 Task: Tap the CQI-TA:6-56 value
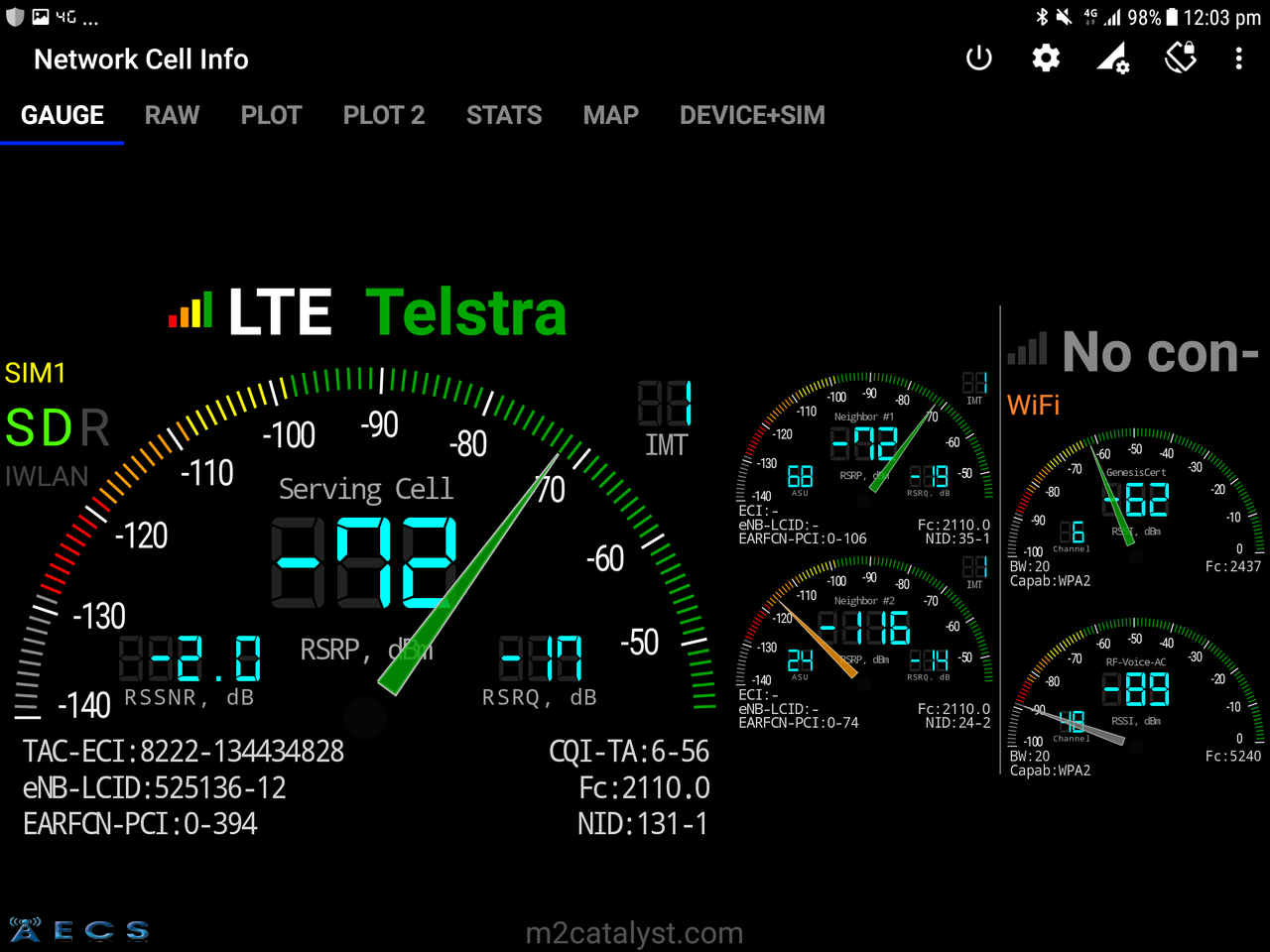coord(629,752)
